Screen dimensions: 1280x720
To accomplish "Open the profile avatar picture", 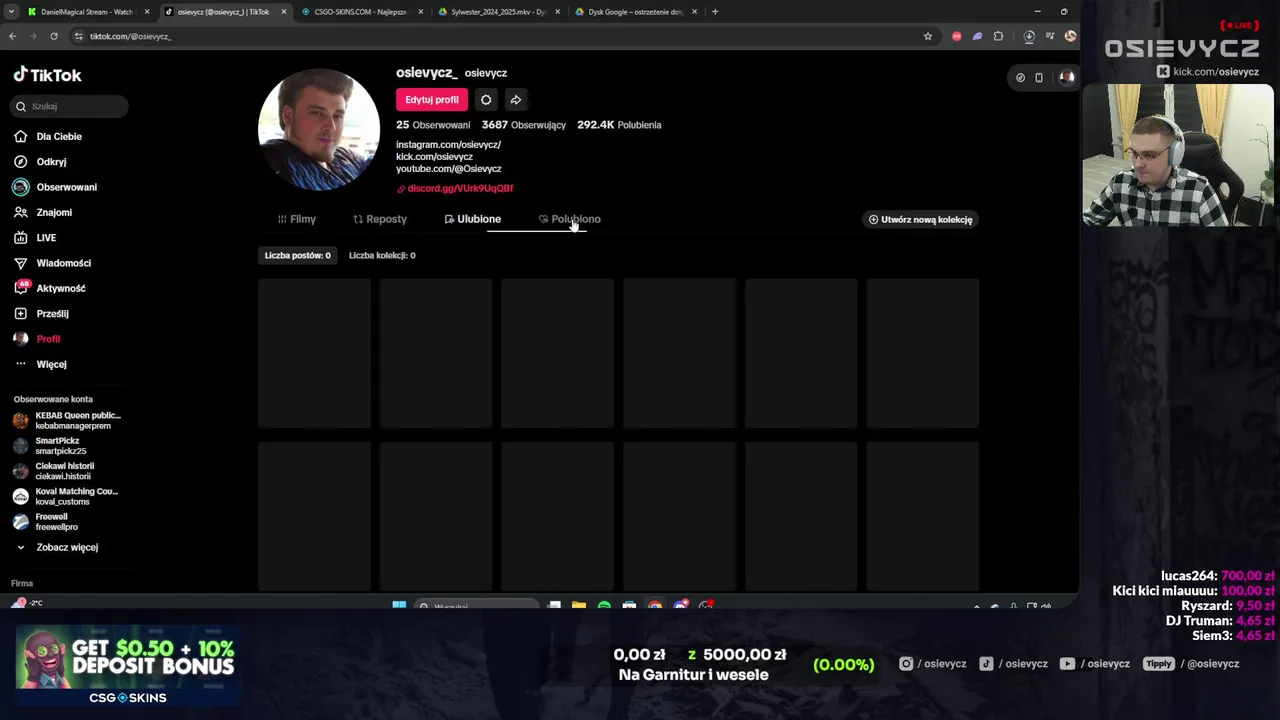I will [319, 129].
